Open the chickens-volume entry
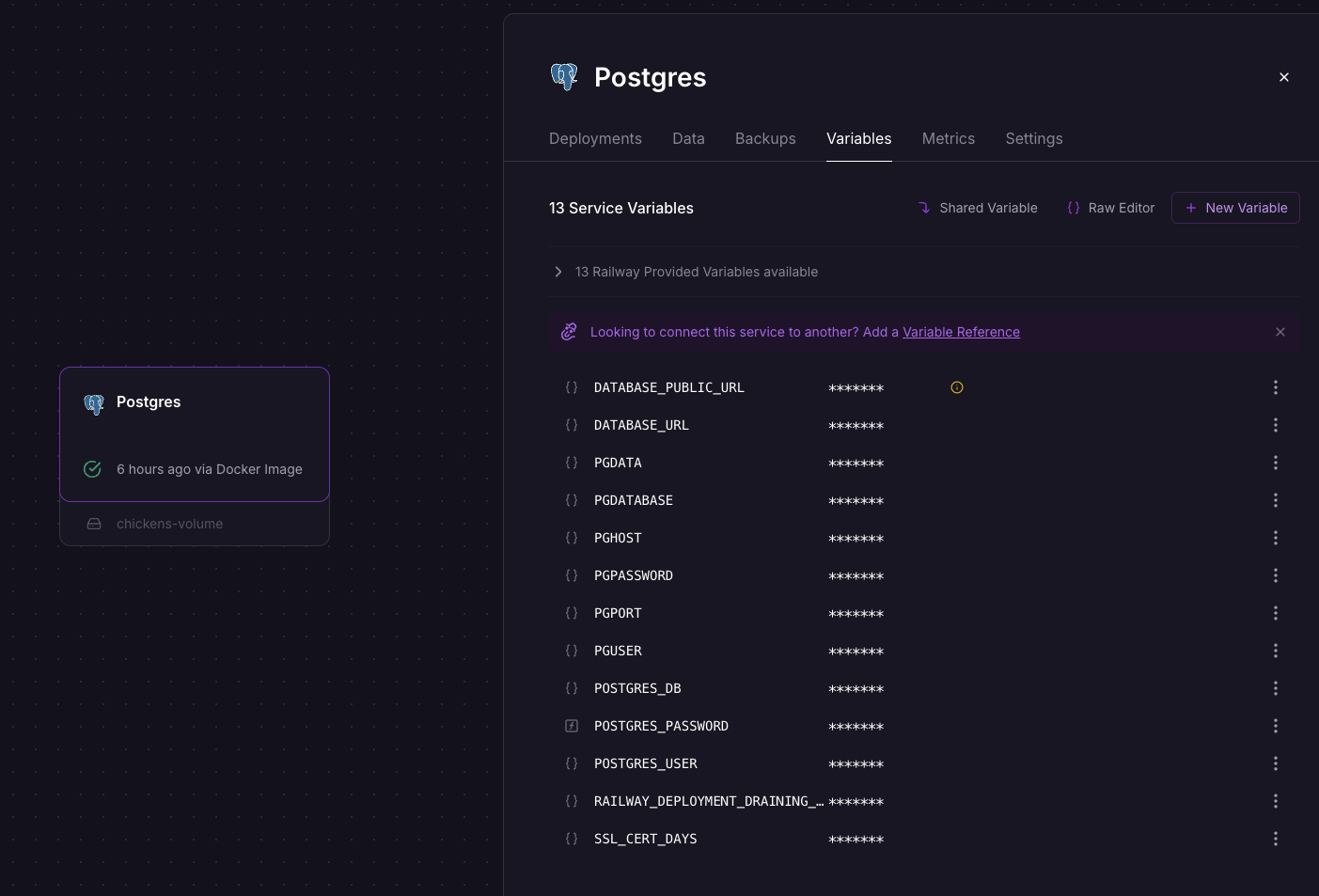The image size is (1319, 896). [x=195, y=524]
